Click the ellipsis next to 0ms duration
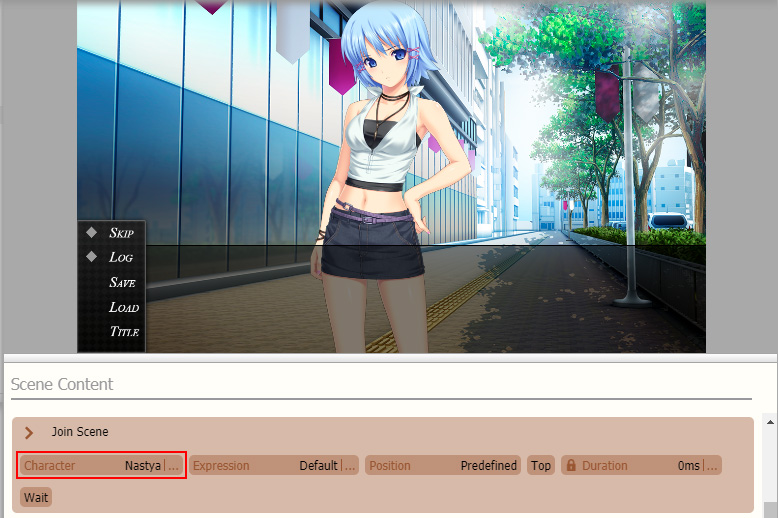 712,466
